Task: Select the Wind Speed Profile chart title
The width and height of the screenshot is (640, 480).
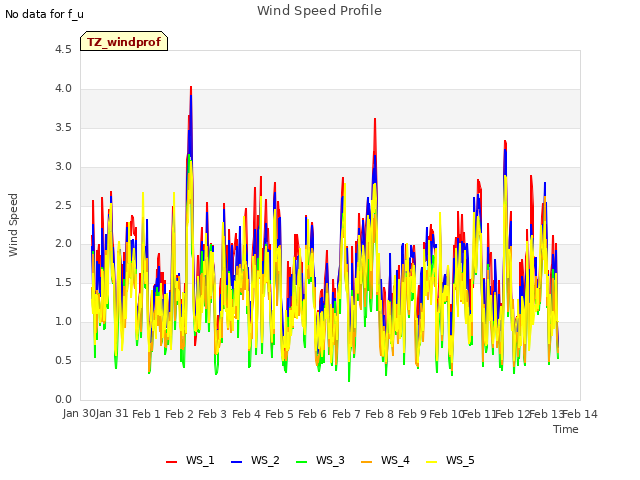Action: click(319, 11)
